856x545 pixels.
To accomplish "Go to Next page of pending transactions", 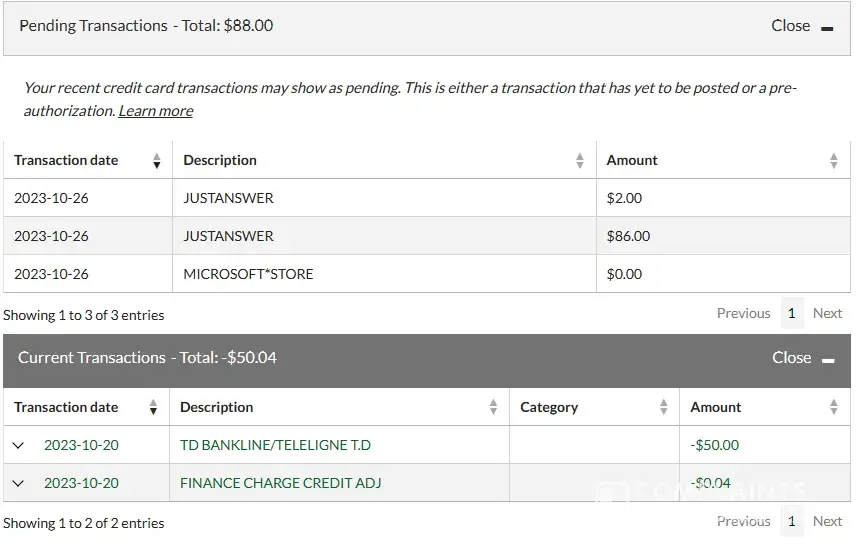I will [x=827, y=314].
